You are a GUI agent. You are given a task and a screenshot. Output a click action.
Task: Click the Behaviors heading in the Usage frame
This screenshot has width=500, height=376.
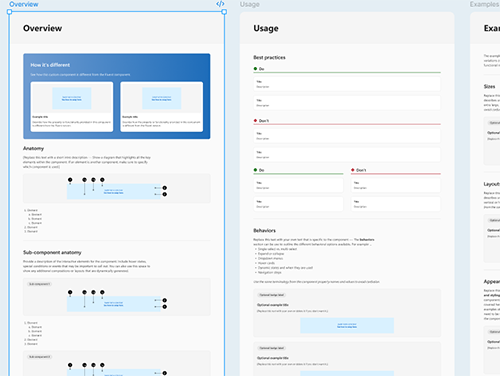tap(265, 230)
